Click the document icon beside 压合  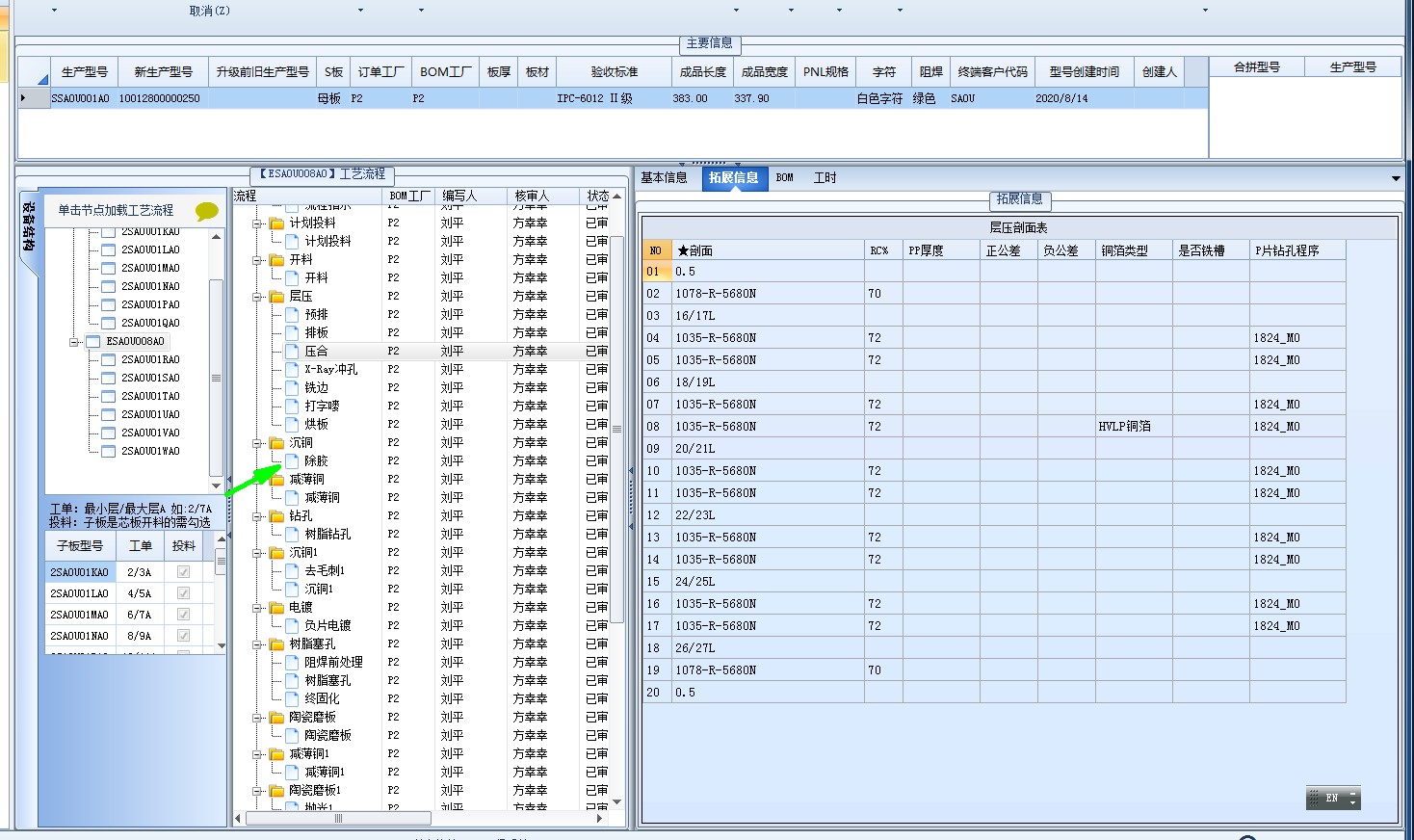292,352
